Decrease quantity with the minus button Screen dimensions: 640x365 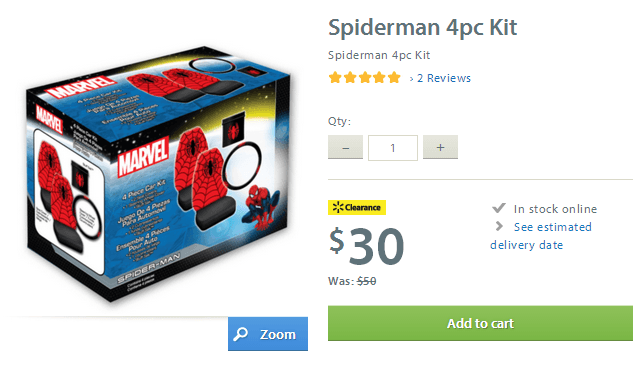[345, 147]
